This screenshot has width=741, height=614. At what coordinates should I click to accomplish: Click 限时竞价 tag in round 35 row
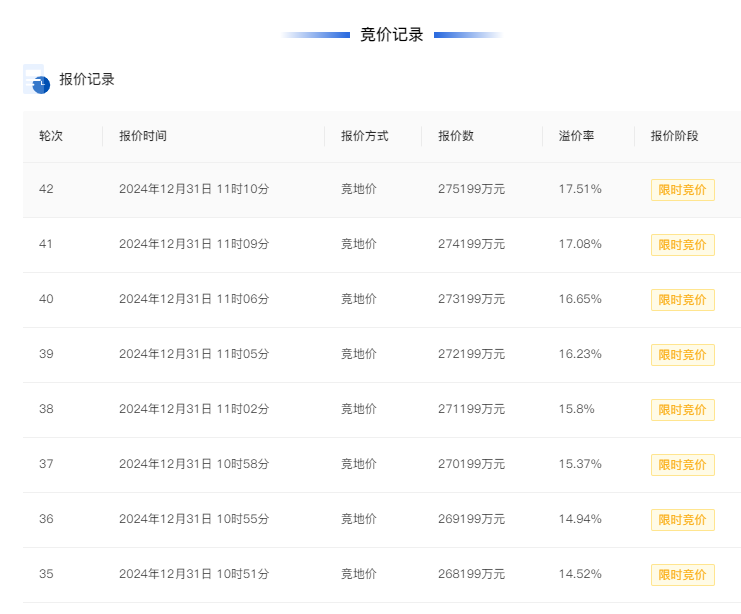click(682, 575)
